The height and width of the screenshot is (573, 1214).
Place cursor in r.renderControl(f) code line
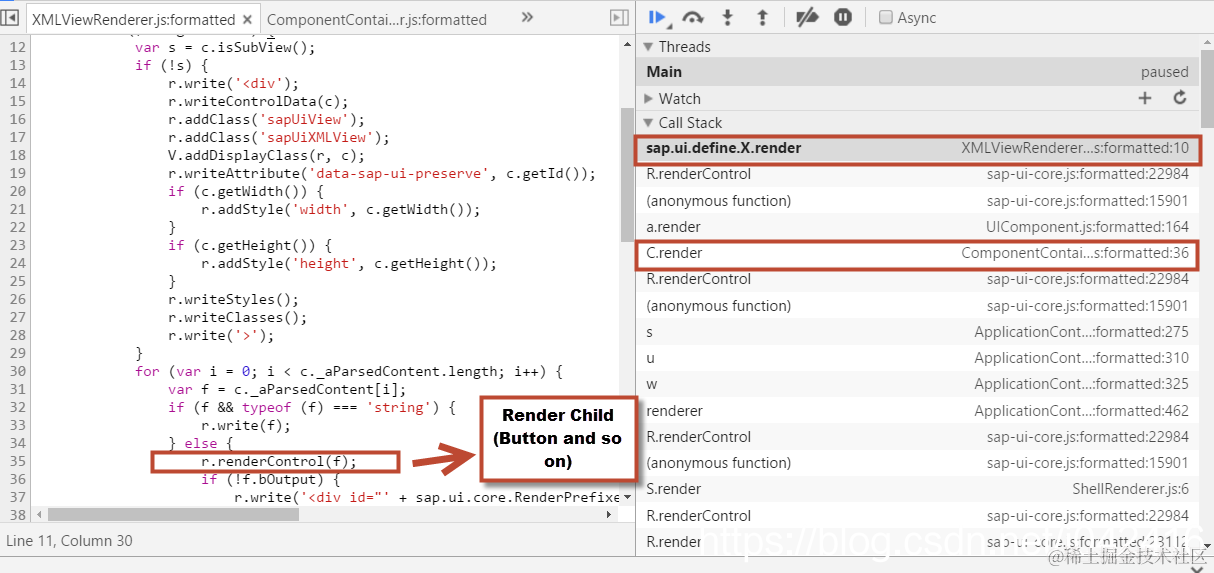(279, 461)
